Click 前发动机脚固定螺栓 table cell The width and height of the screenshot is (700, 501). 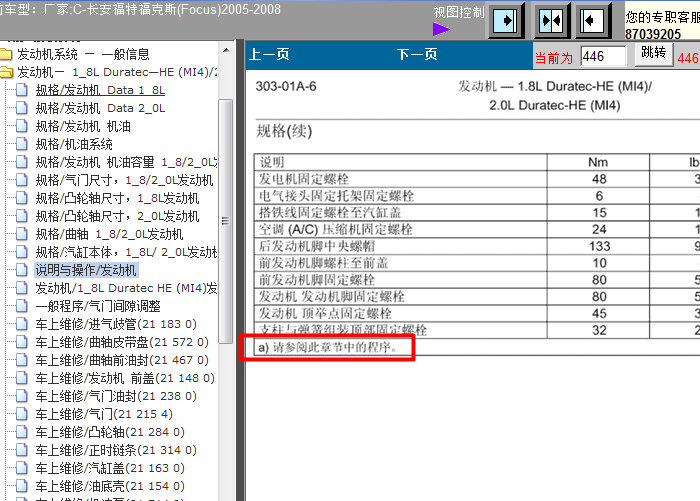click(317, 280)
